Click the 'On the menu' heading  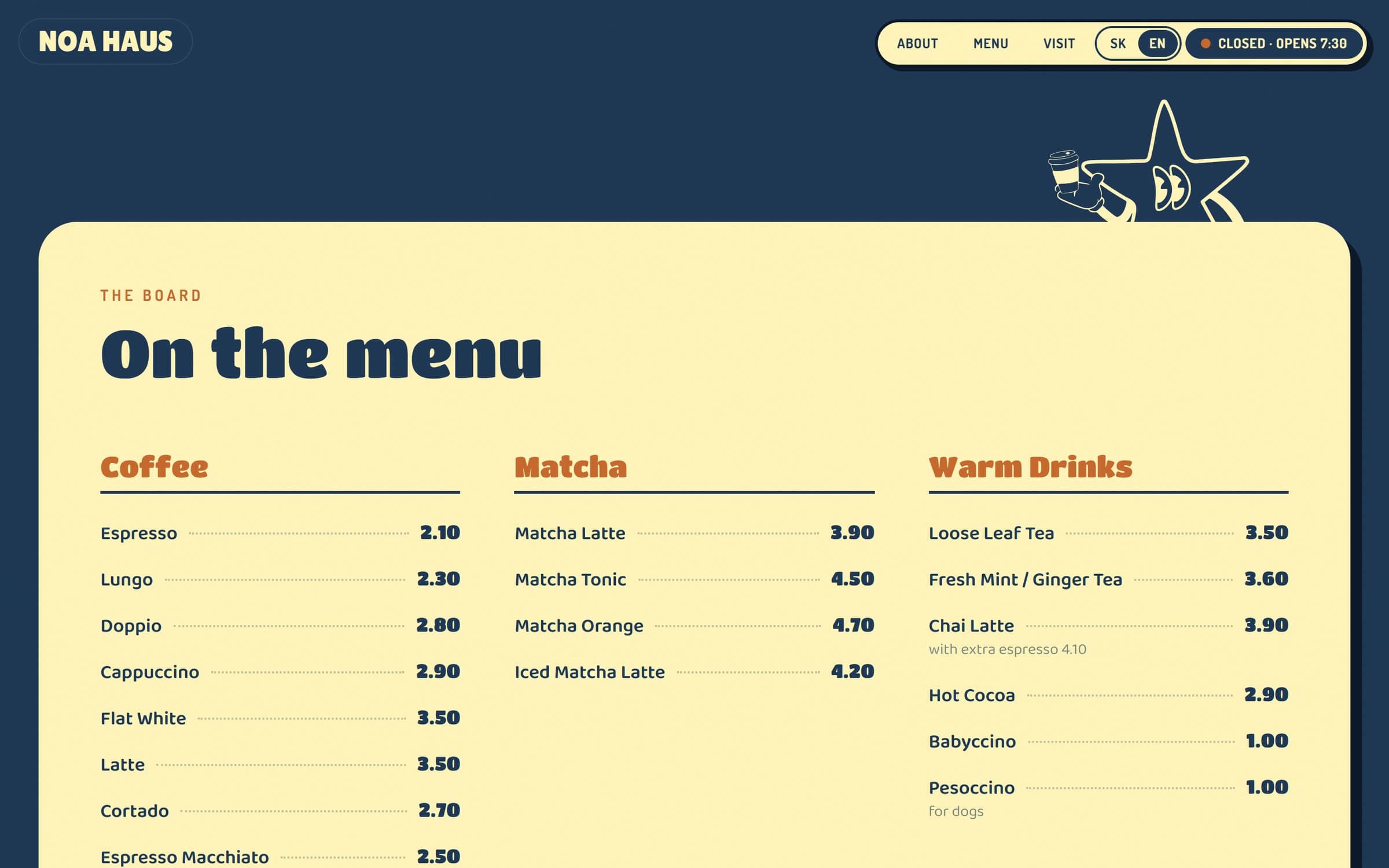pyautogui.click(x=321, y=353)
